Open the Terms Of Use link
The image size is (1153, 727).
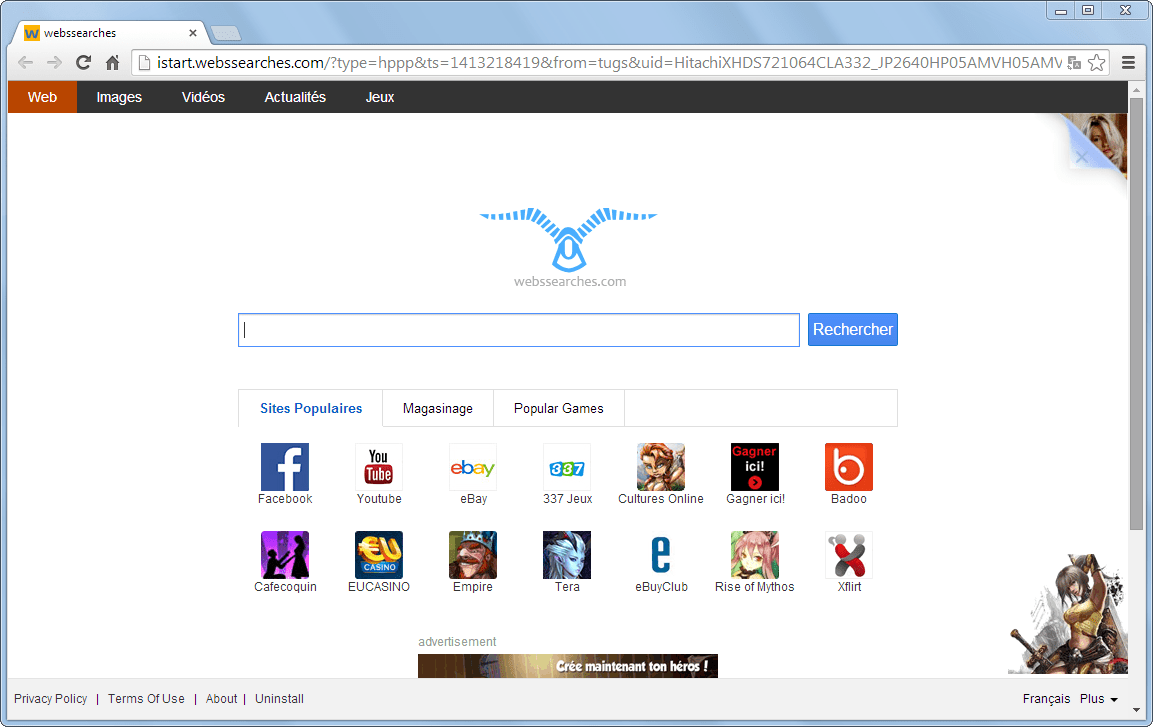point(146,698)
